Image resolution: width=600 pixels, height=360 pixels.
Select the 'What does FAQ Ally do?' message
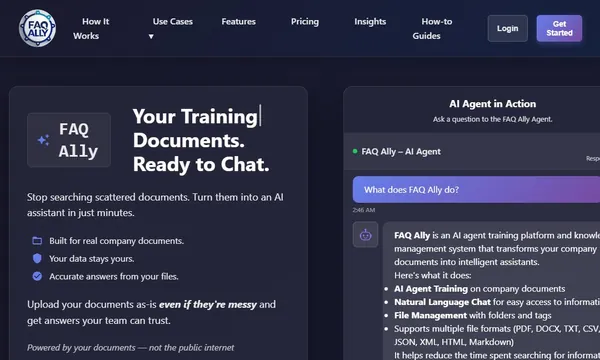click(476, 189)
